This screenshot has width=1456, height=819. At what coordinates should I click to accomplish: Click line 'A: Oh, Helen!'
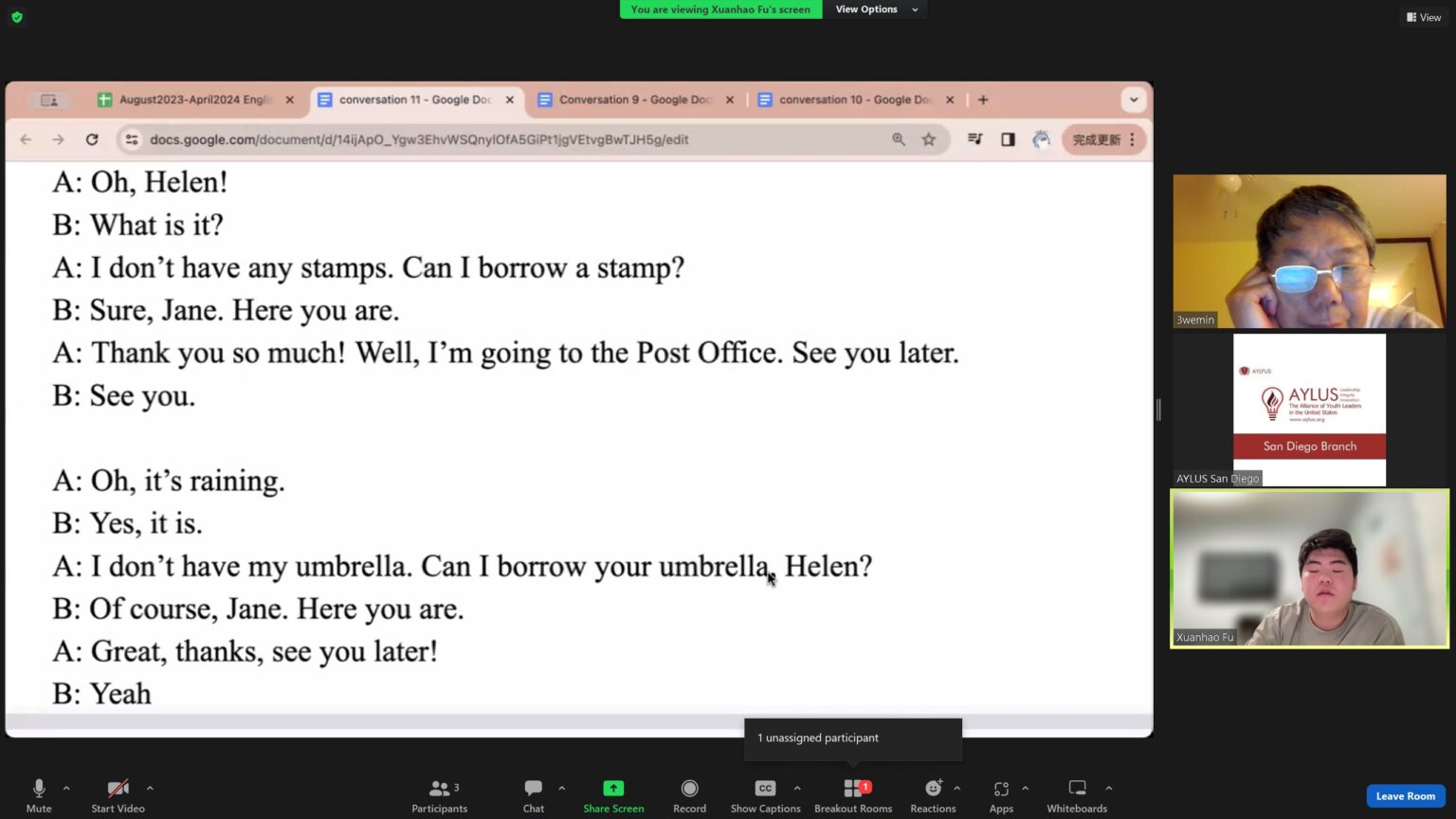(x=140, y=182)
